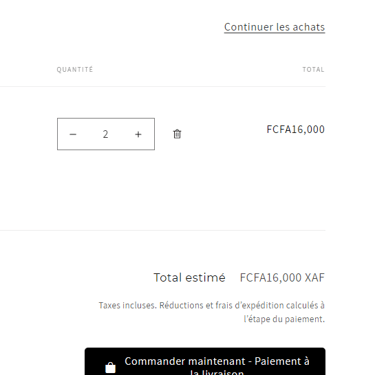Click the shopping bag icon on order button
The height and width of the screenshot is (375, 375).
pyautogui.click(x=110, y=368)
